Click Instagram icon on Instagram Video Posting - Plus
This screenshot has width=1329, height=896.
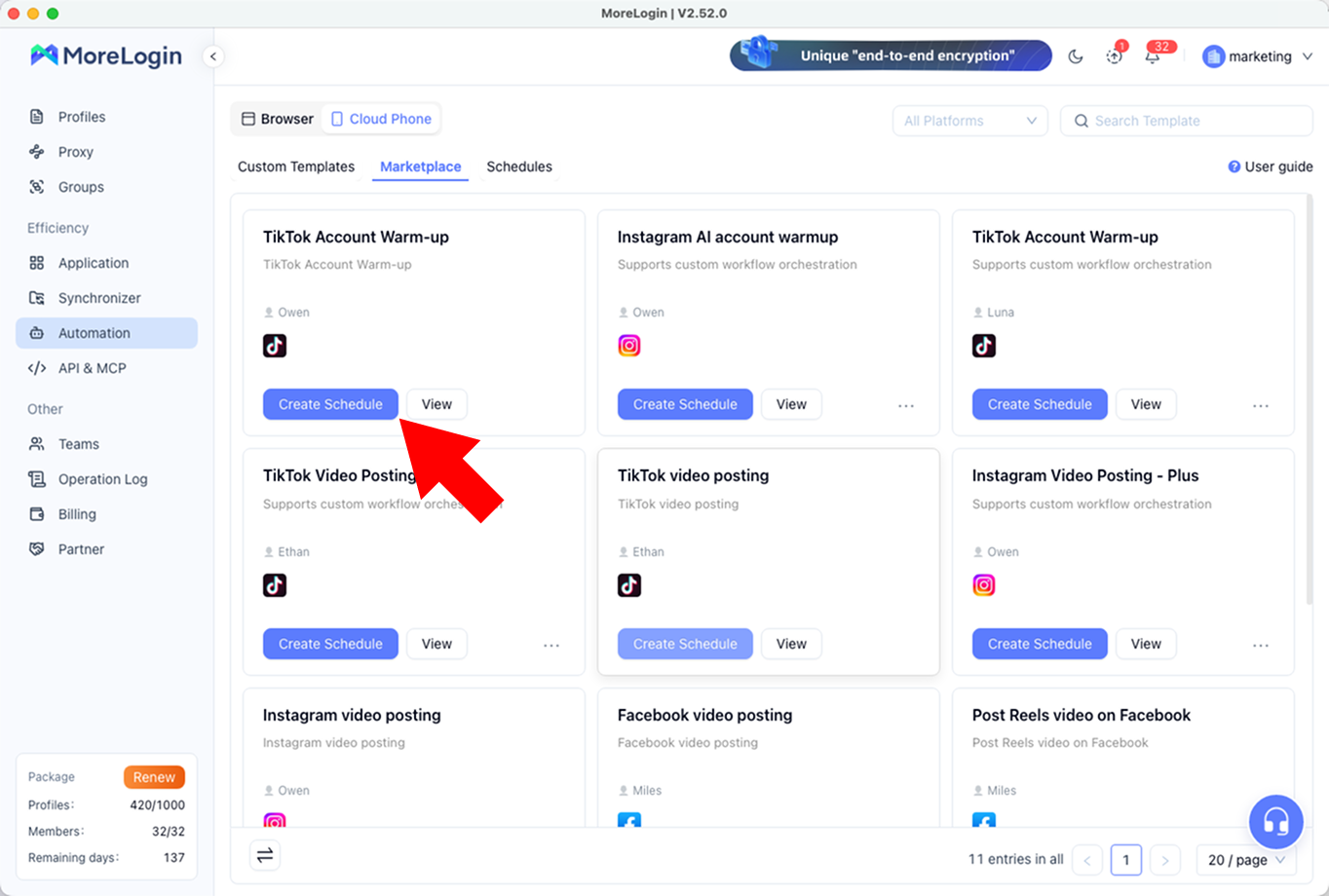pos(984,585)
